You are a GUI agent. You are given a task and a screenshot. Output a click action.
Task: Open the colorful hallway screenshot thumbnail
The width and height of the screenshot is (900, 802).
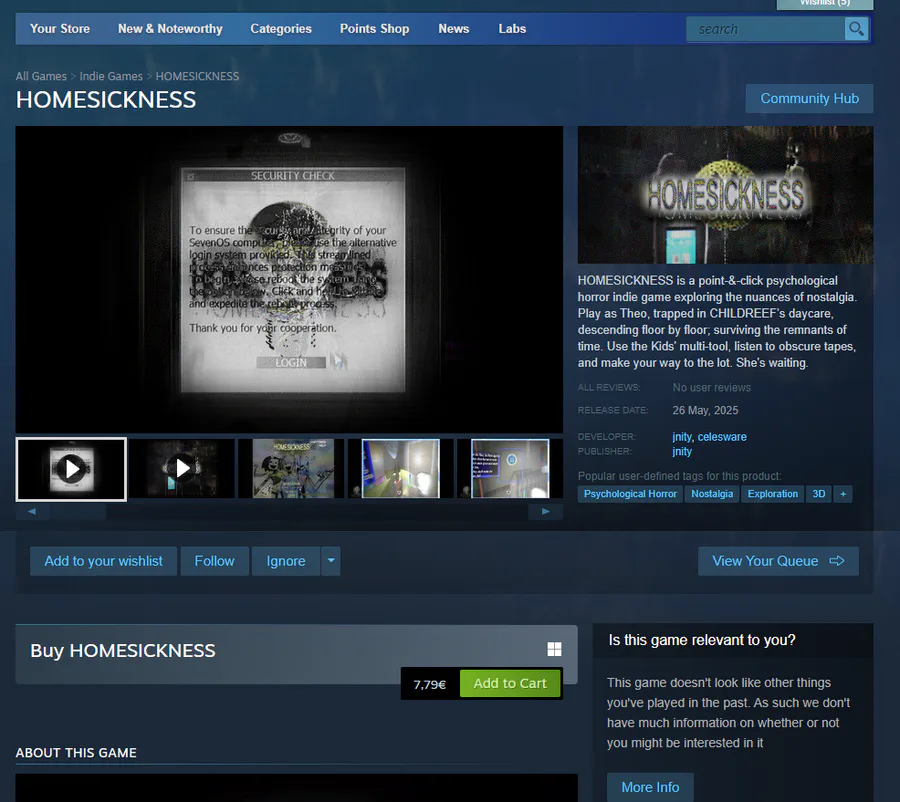401,468
